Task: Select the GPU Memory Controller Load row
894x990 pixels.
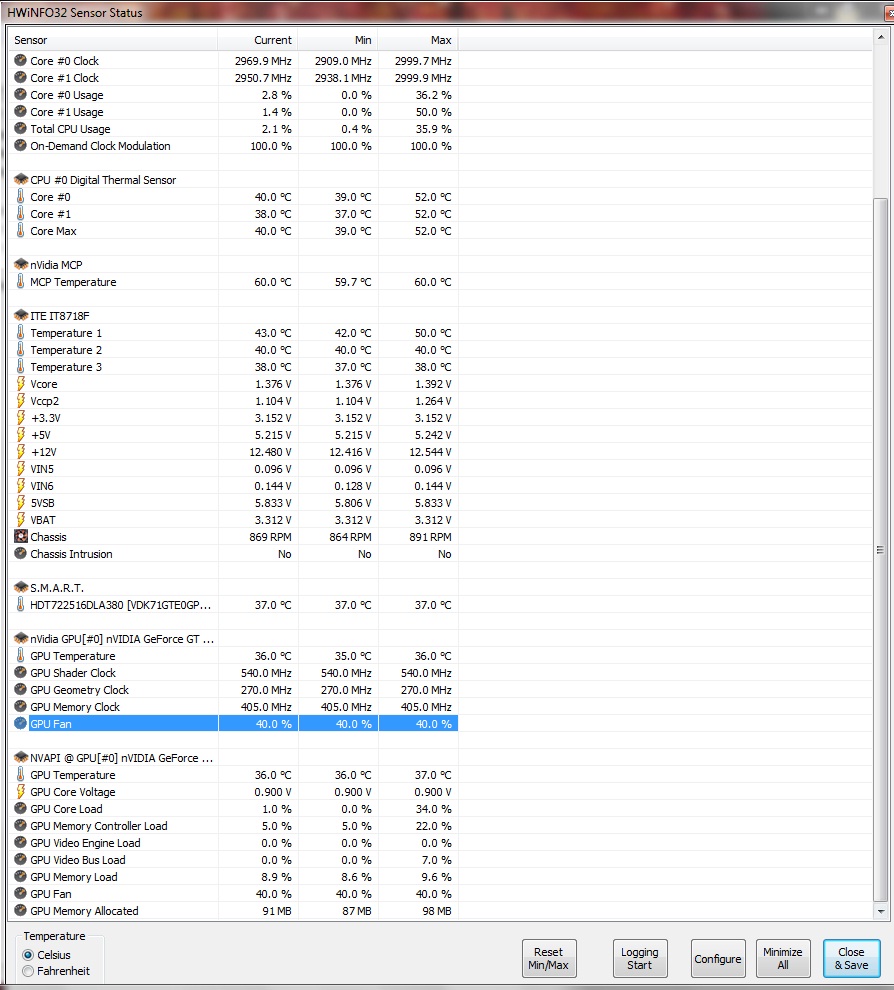Action: coord(234,826)
